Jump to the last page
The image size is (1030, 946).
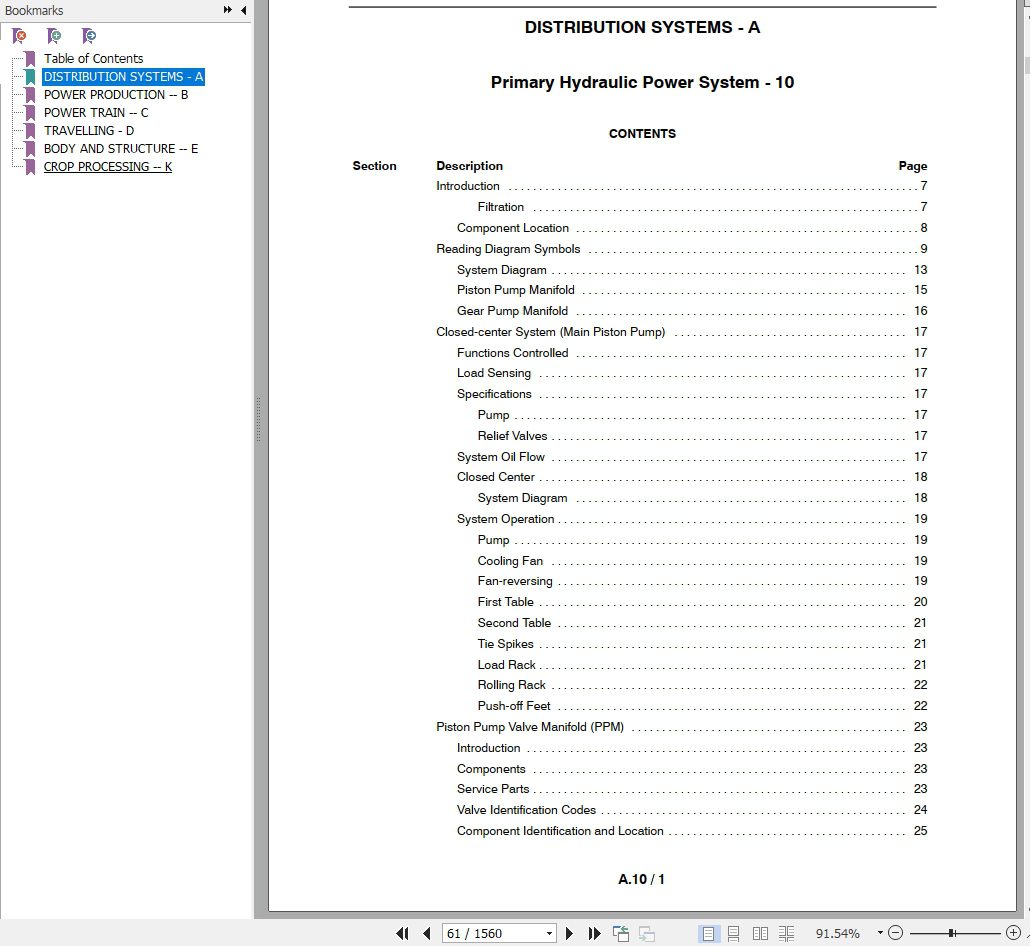(594, 933)
